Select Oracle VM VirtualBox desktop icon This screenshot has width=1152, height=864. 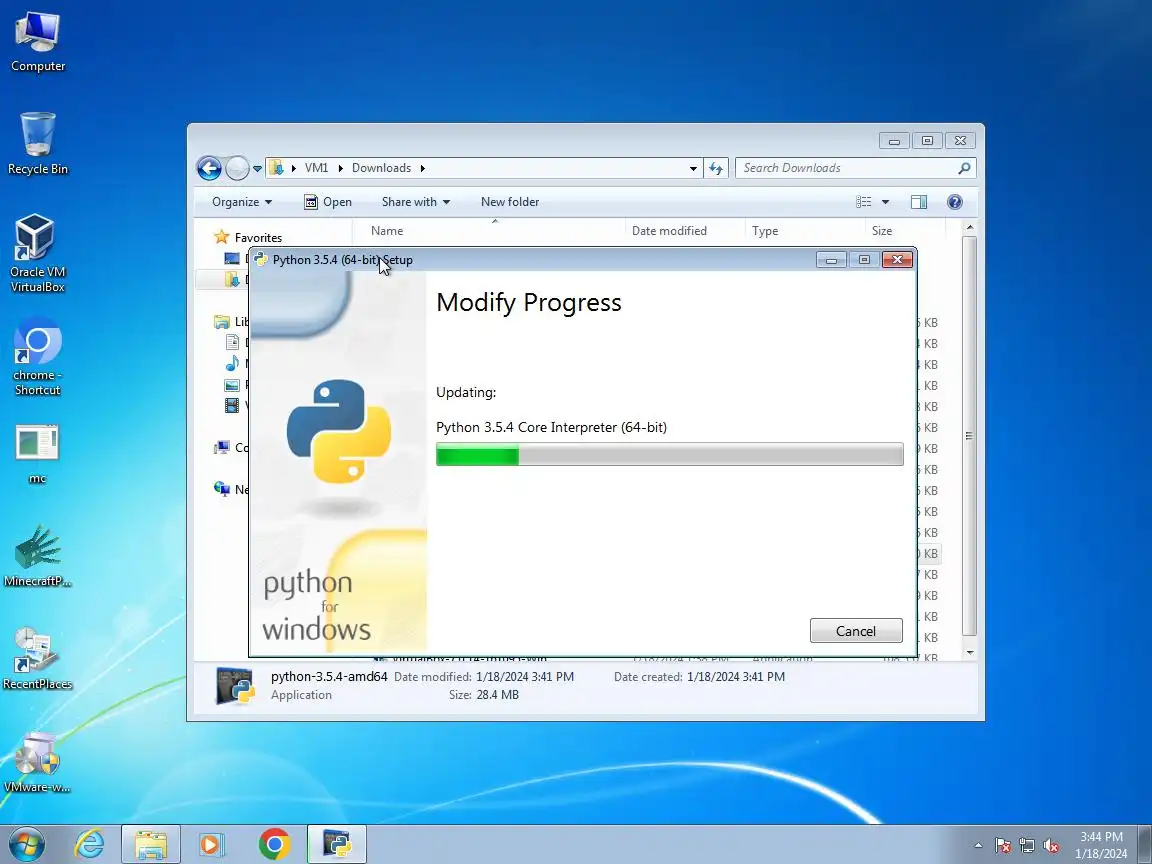tap(37, 253)
